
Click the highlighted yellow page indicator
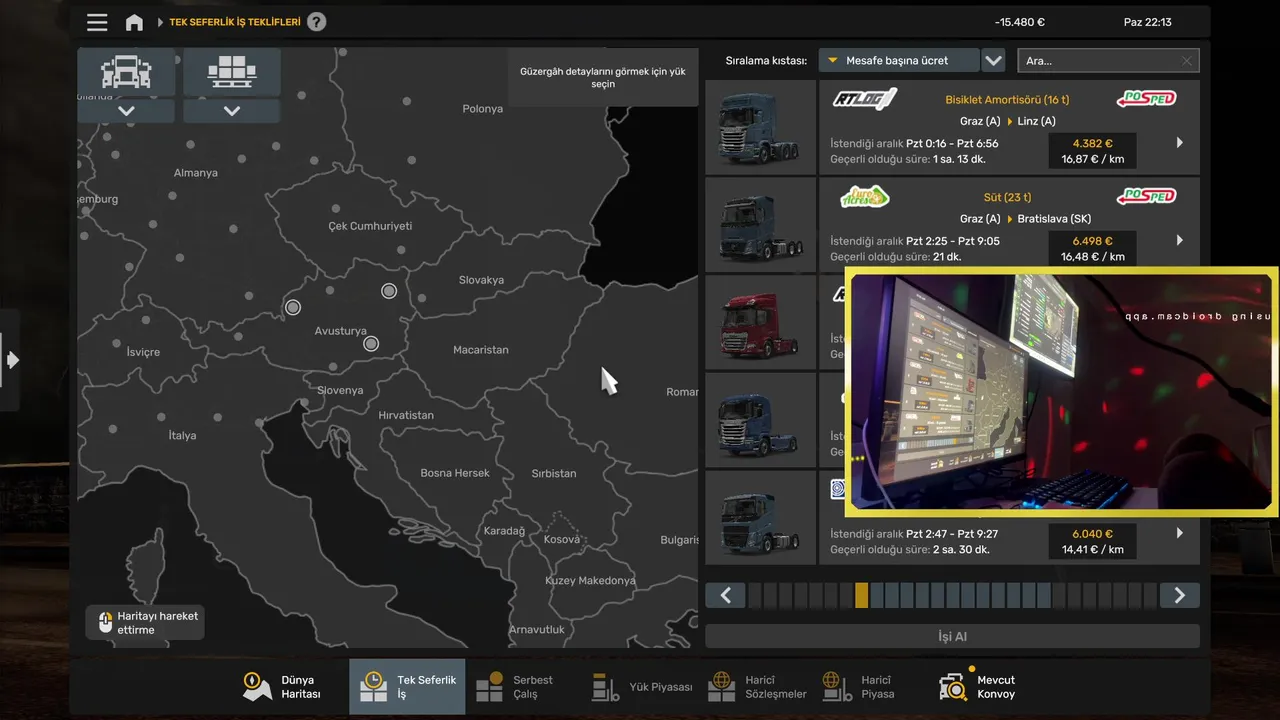[862, 595]
